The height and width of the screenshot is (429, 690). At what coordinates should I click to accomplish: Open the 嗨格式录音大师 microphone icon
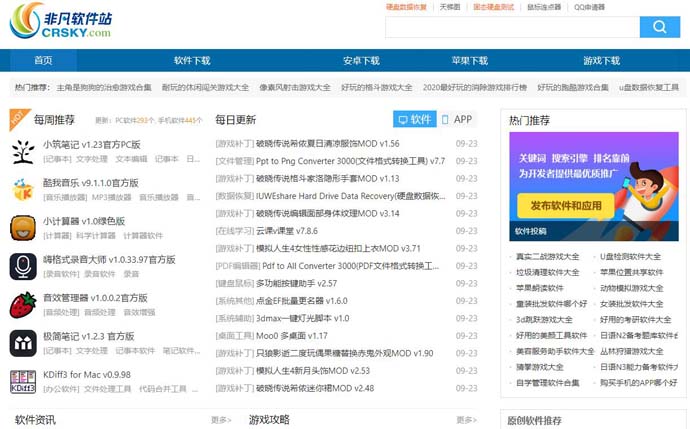[23, 266]
